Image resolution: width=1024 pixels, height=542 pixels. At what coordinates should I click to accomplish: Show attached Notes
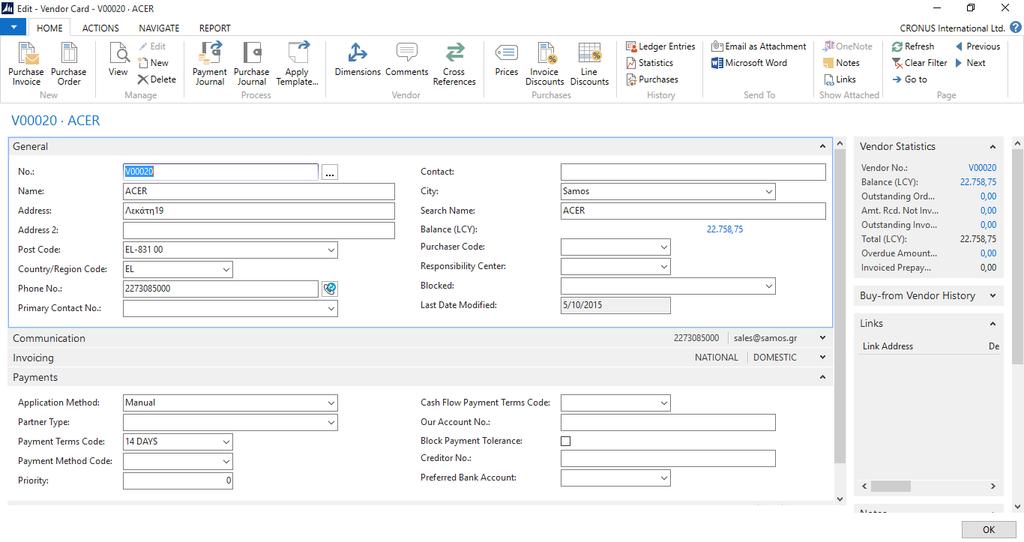click(x=842, y=63)
